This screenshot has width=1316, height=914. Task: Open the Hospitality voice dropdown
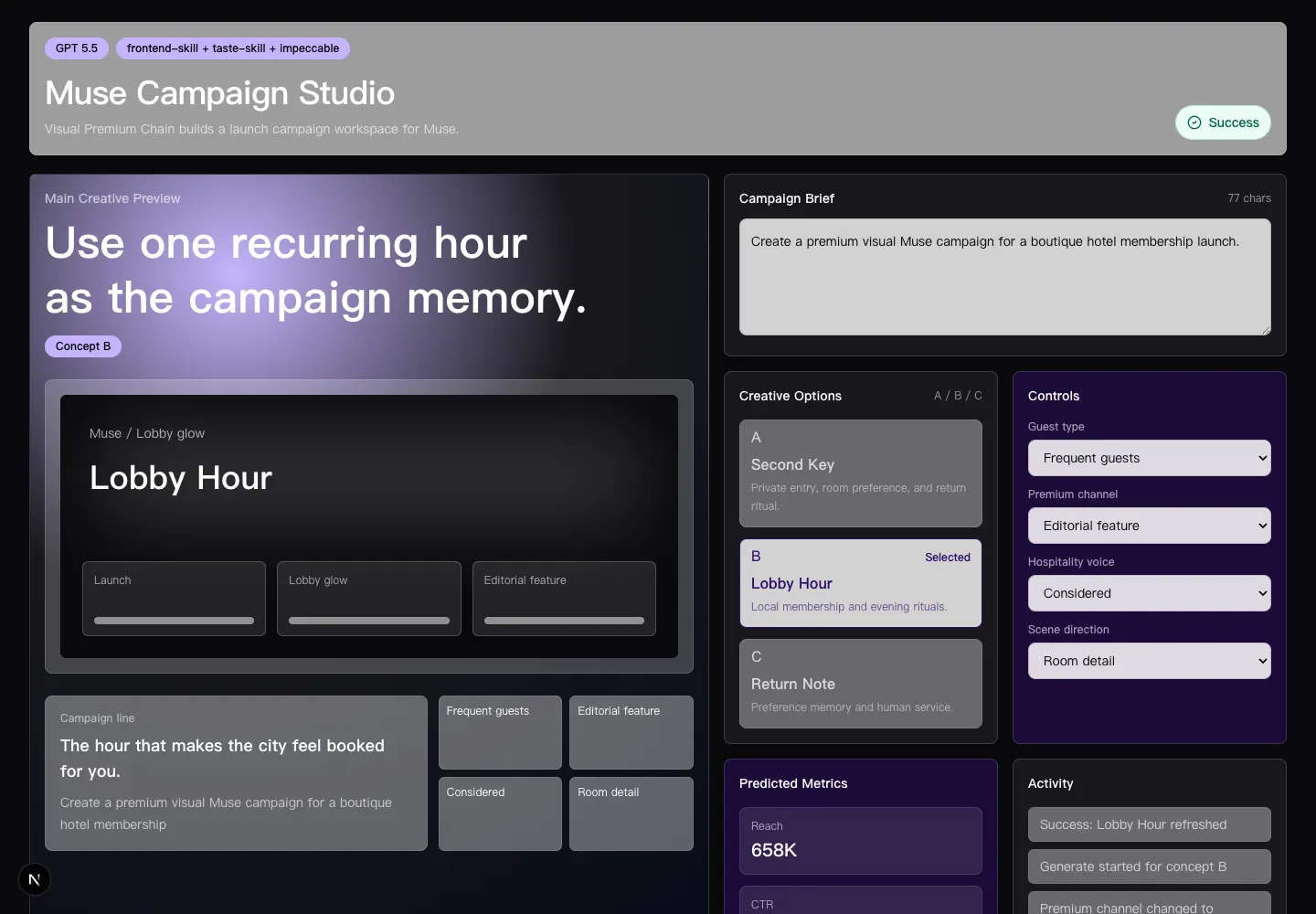[x=1150, y=593]
